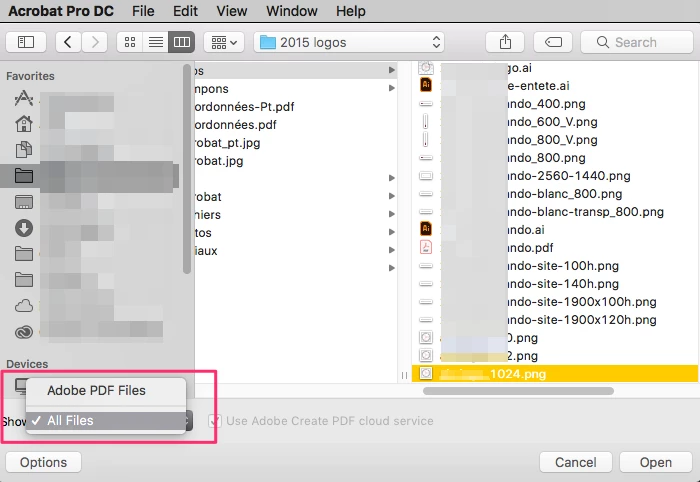The height and width of the screenshot is (482, 700).
Task: Click the column resize handle
Action: click(404, 375)
